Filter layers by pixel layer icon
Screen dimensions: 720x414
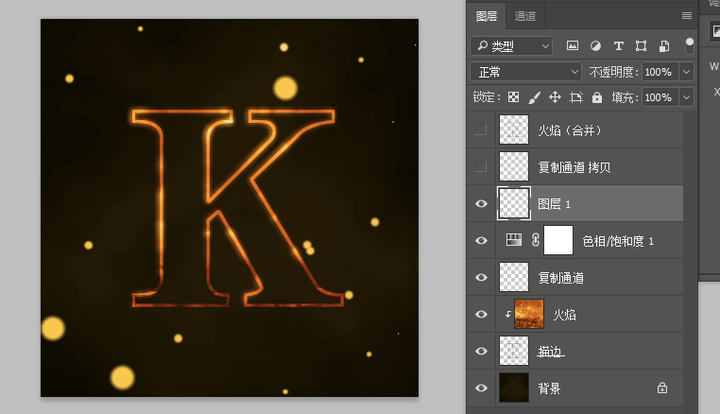coord(573,46)
